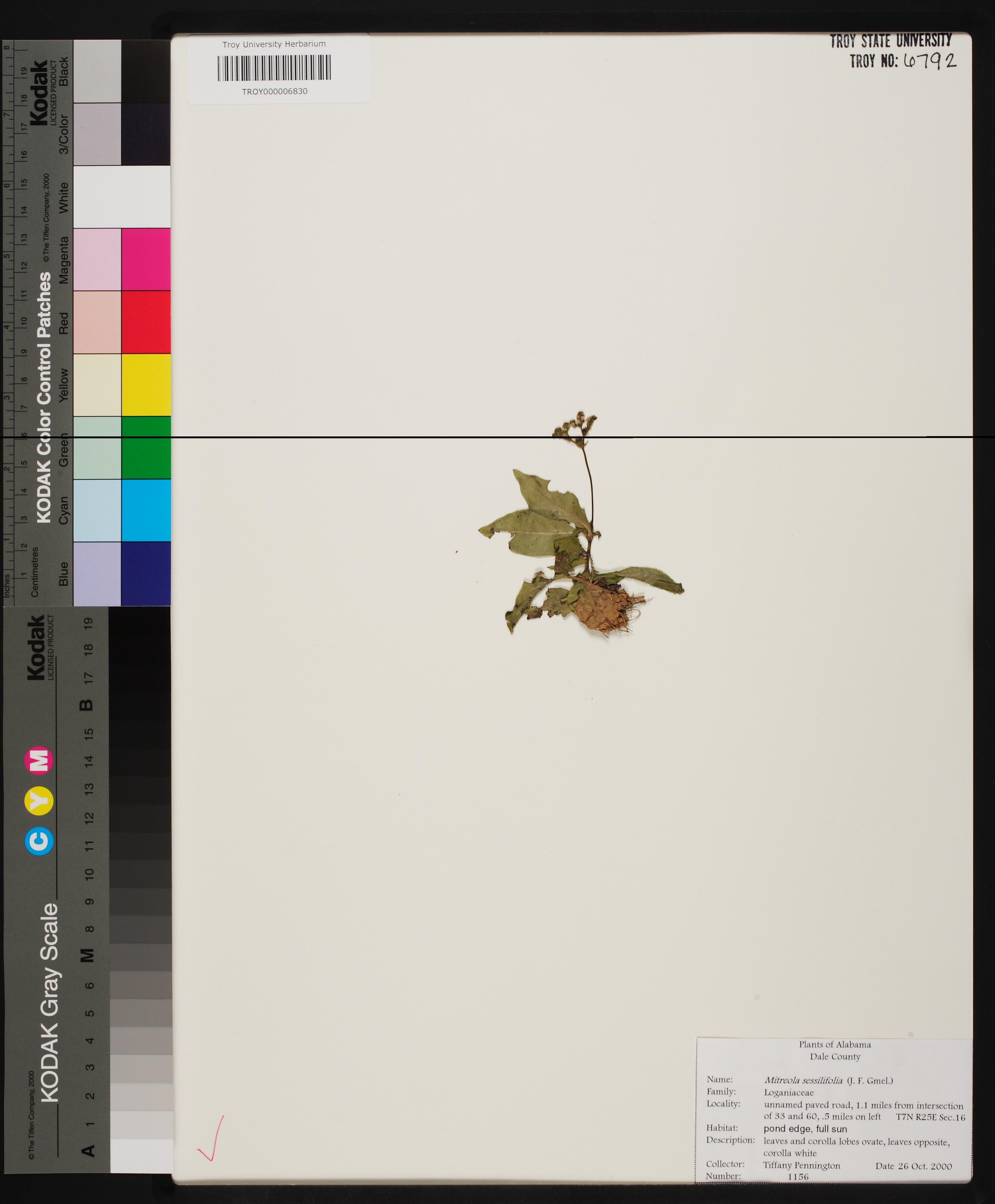This screenshot has width=995, height=1204.
Task: Click the 'M' marker on the gray scale
Action: click(87, 955)
